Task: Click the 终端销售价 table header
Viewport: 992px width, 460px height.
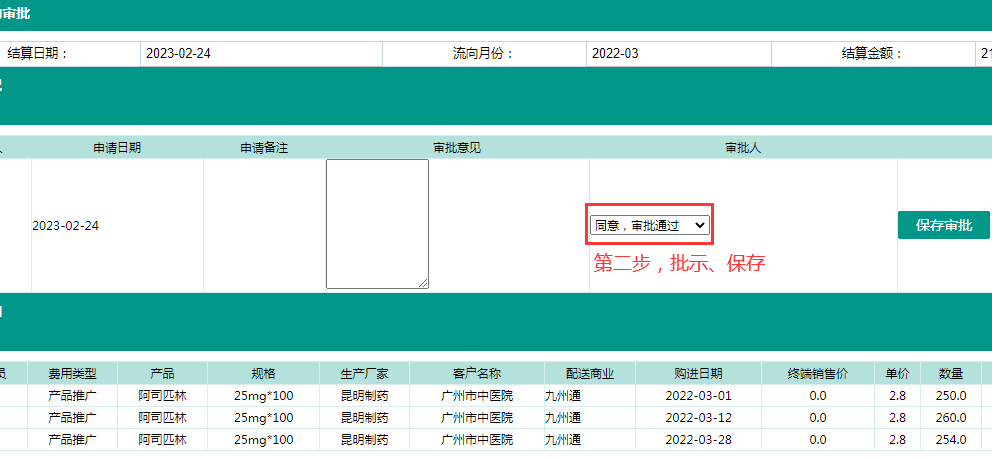Action: click(818, 374)
